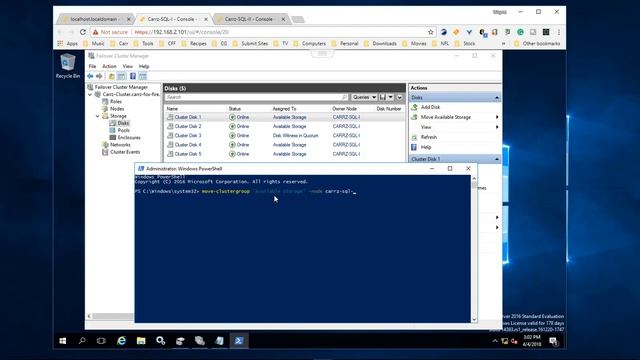The image size is (640, 360).
Task: Open Task View on the taskbar
Action: coord(101,341)
